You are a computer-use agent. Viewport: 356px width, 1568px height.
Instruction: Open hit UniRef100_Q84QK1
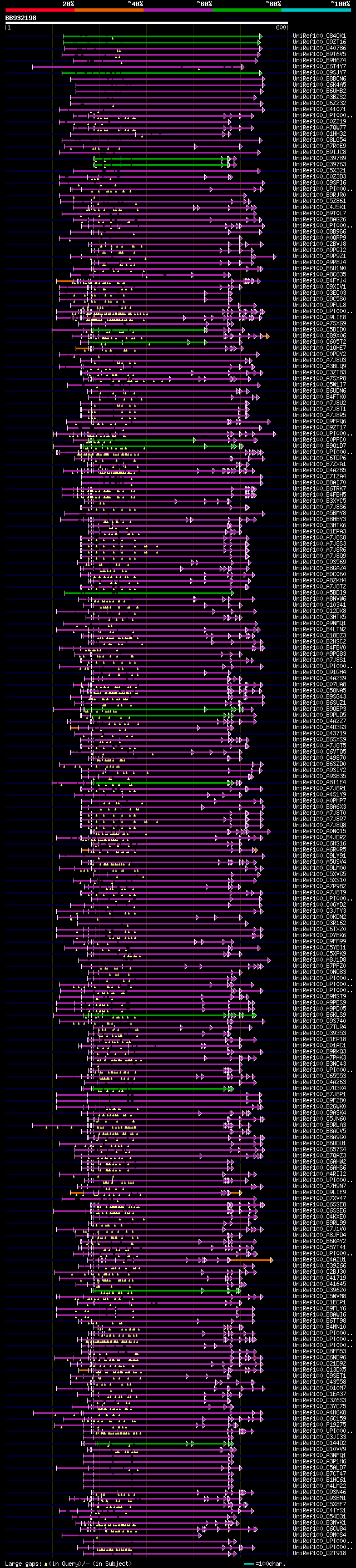(x=319, y=36)
